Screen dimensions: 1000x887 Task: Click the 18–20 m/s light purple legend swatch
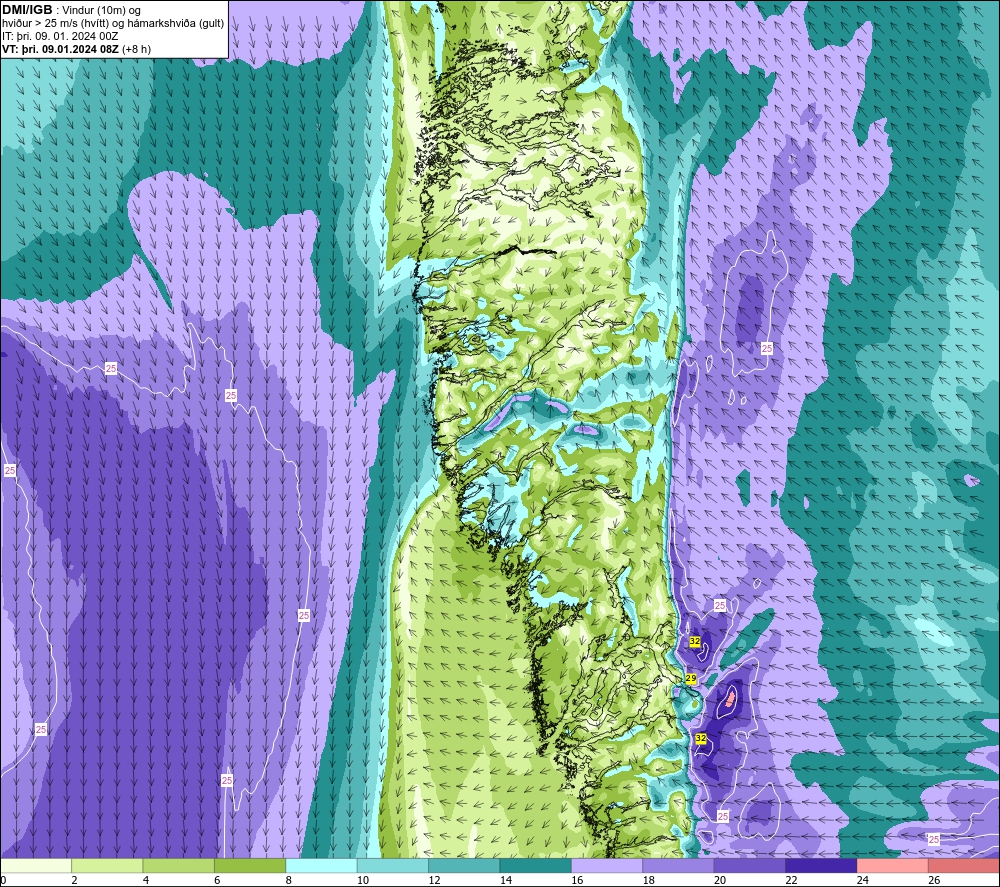coord(679,865)
